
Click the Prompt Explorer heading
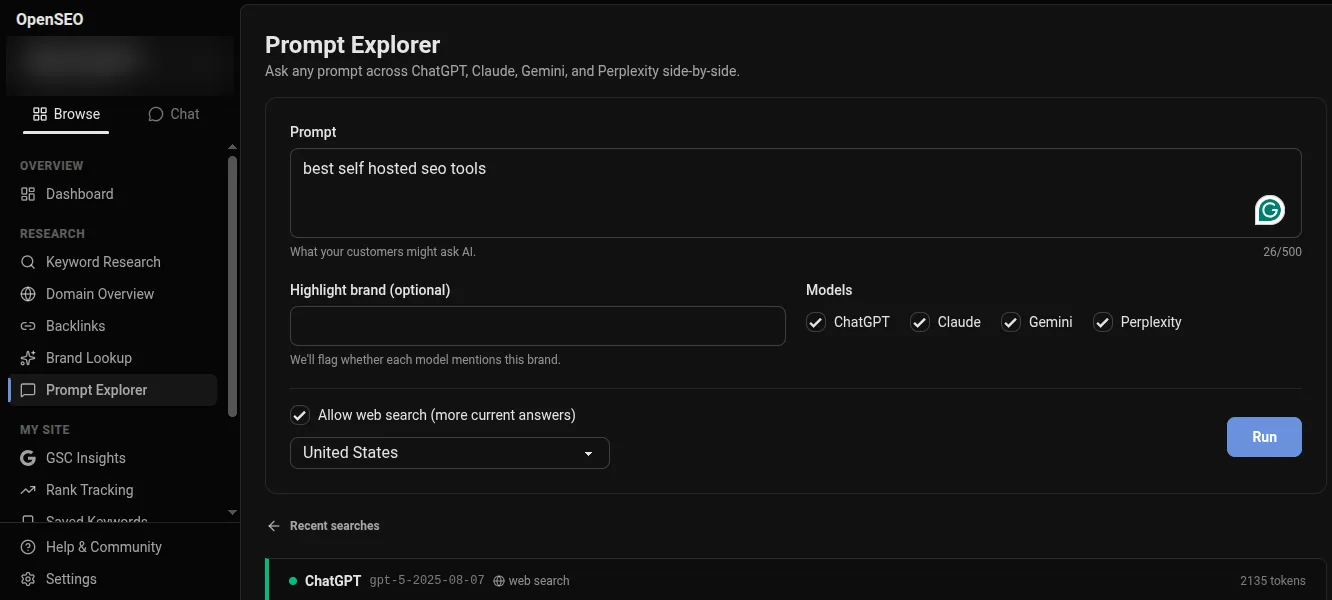coord(352,45)
